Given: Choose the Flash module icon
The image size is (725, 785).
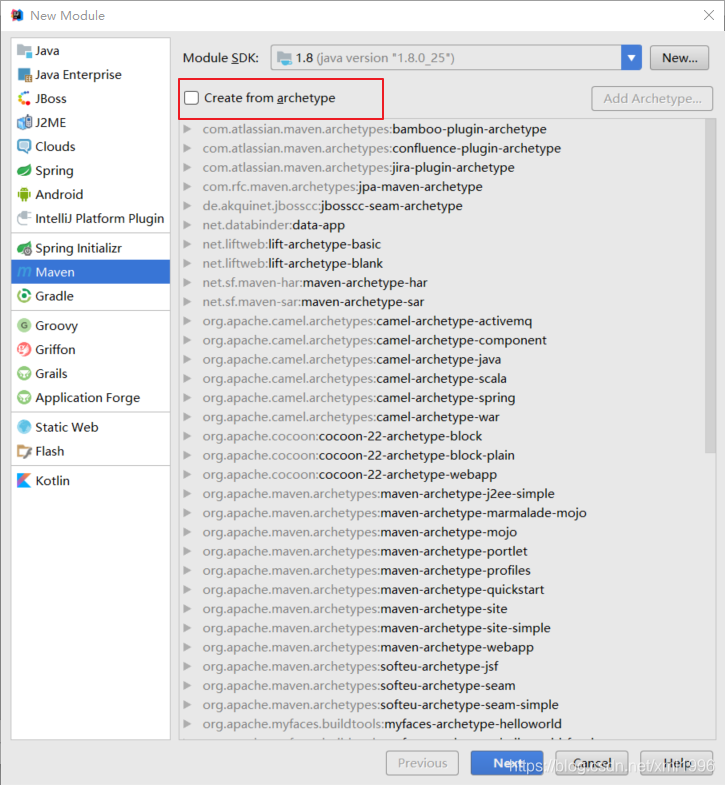Looking at the screenshot, I should tap(24, 452).
